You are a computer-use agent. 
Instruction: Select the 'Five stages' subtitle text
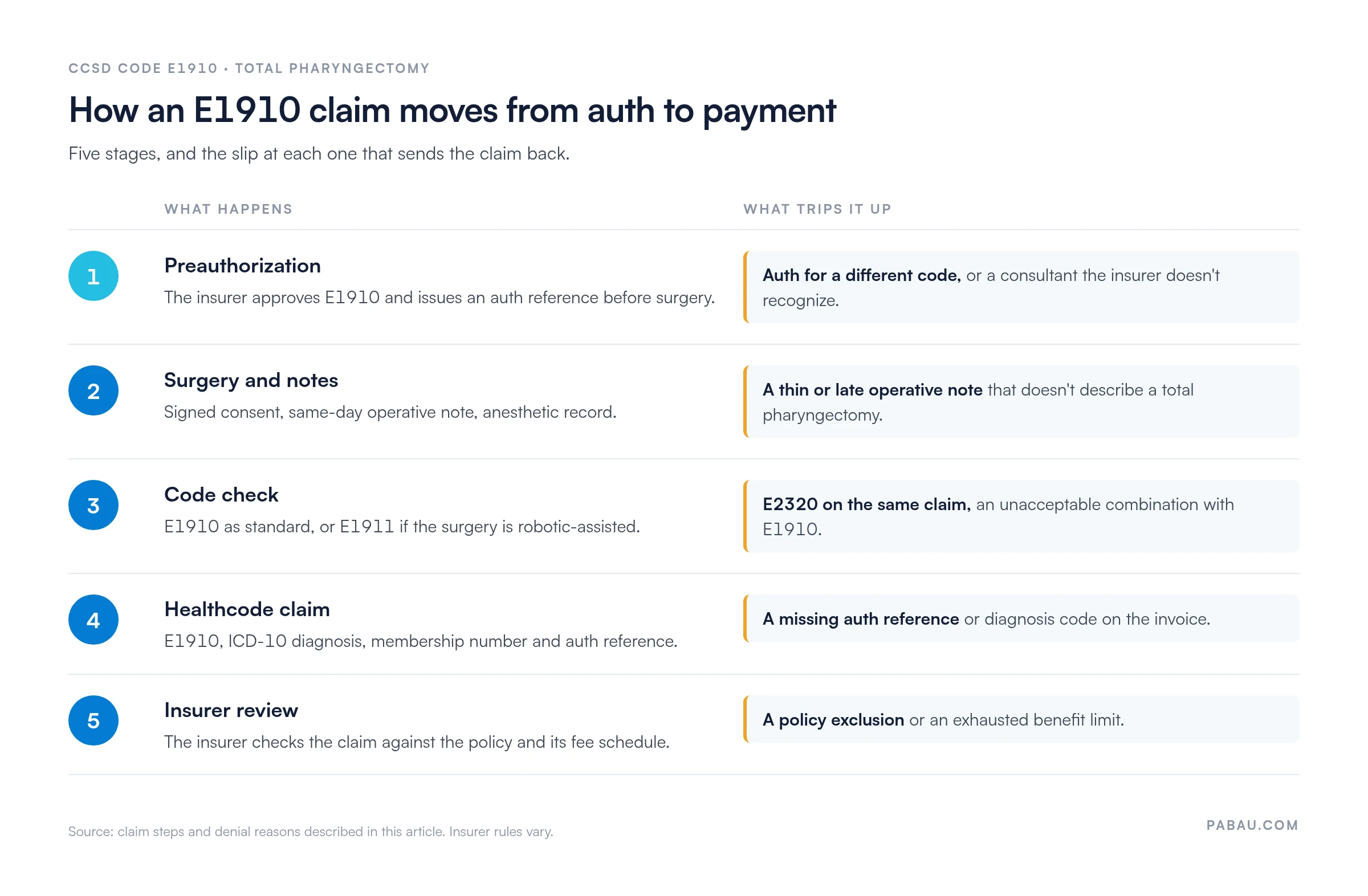[319, 154]
